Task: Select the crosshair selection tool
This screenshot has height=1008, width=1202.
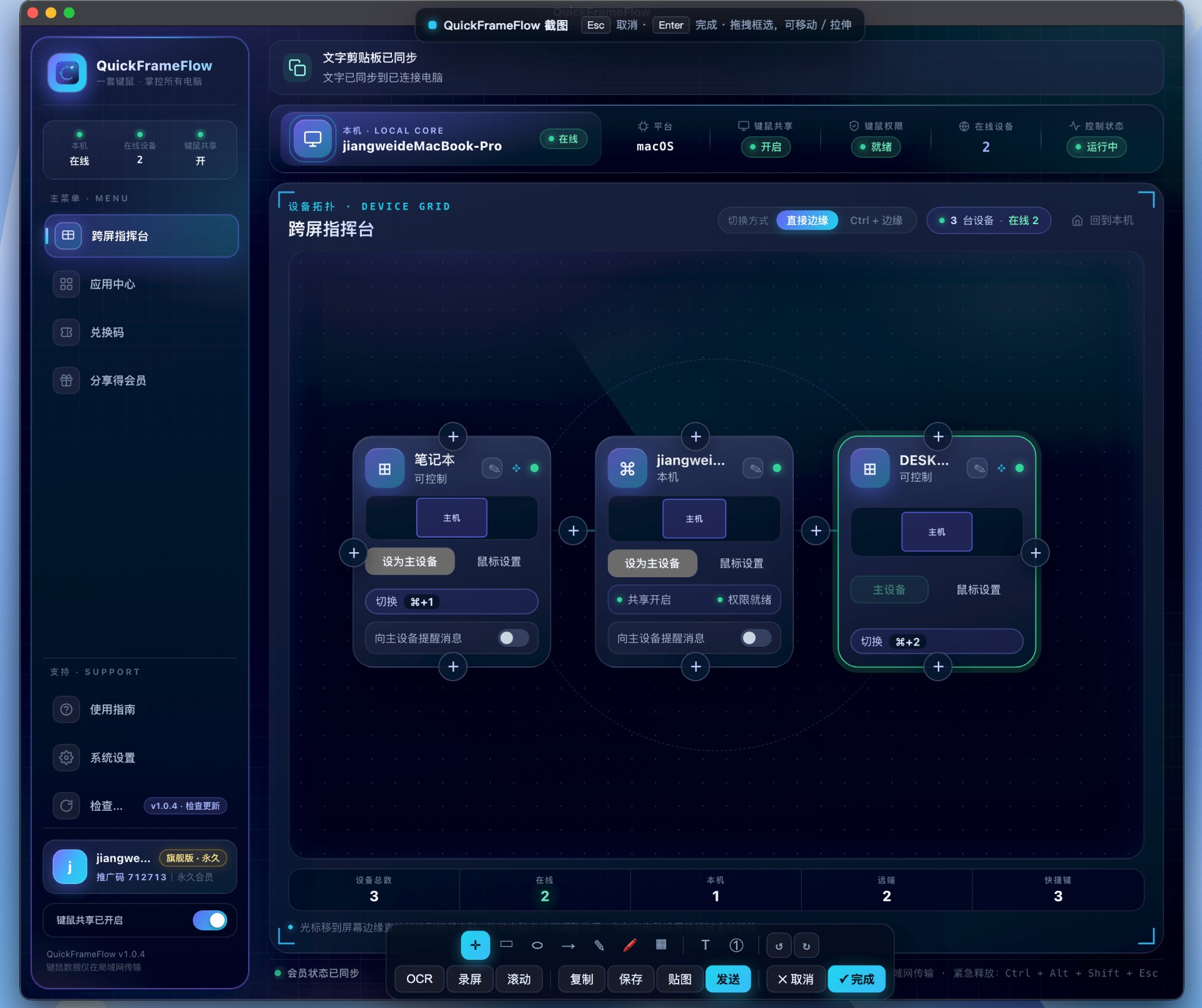Action: click(x=475, y=945)
